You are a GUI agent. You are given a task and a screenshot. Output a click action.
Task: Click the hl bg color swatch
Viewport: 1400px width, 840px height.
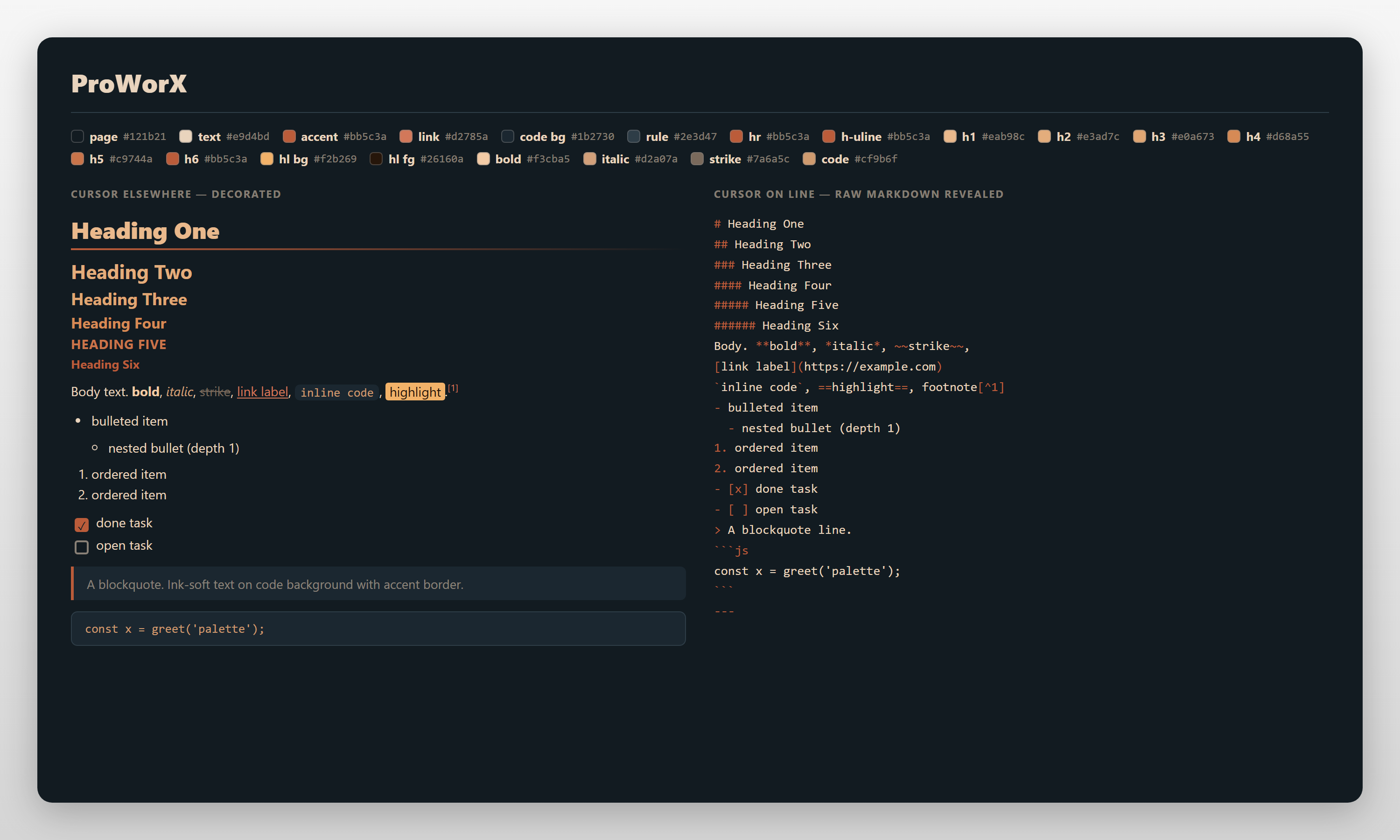pyautogui.click(x=266, y=159)
